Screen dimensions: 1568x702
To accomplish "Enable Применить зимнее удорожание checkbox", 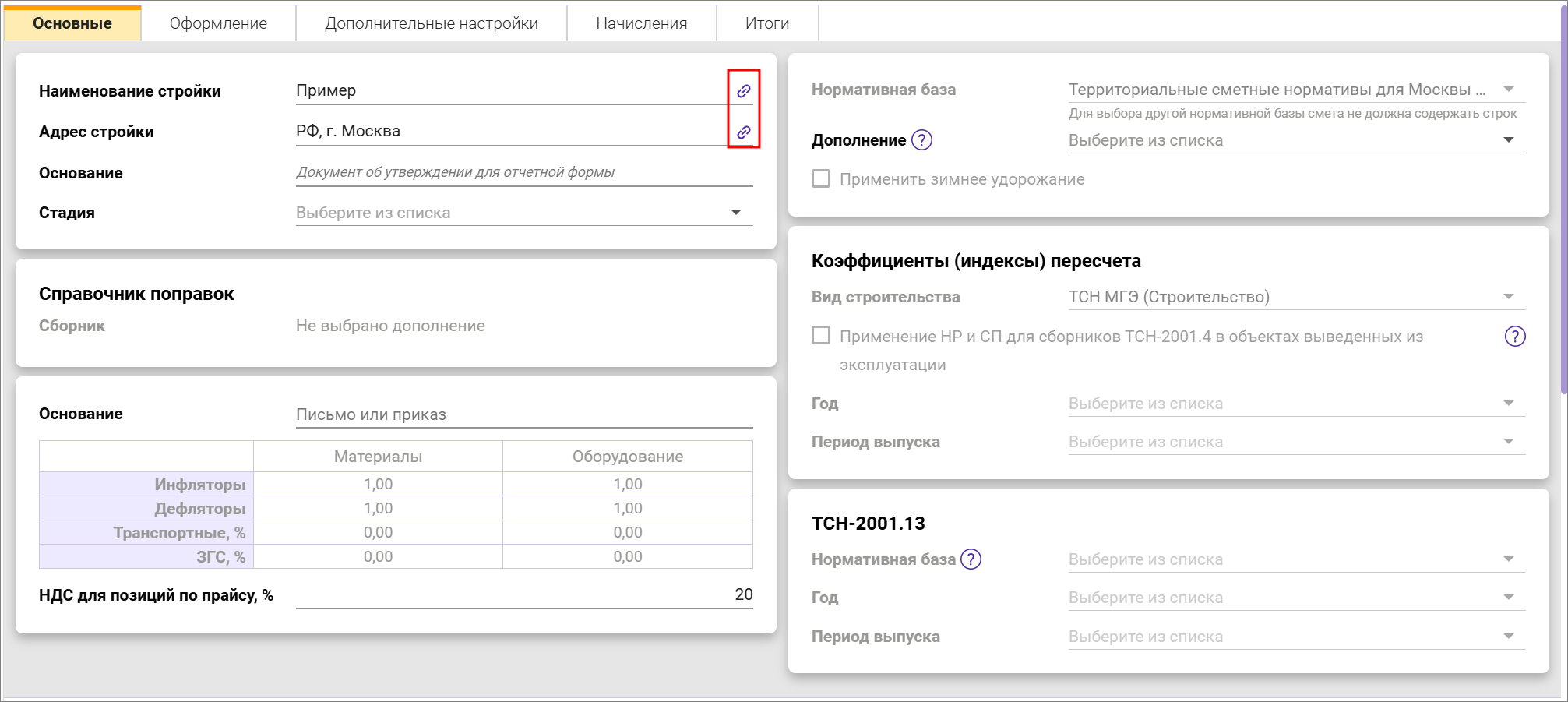I will 821,179.
